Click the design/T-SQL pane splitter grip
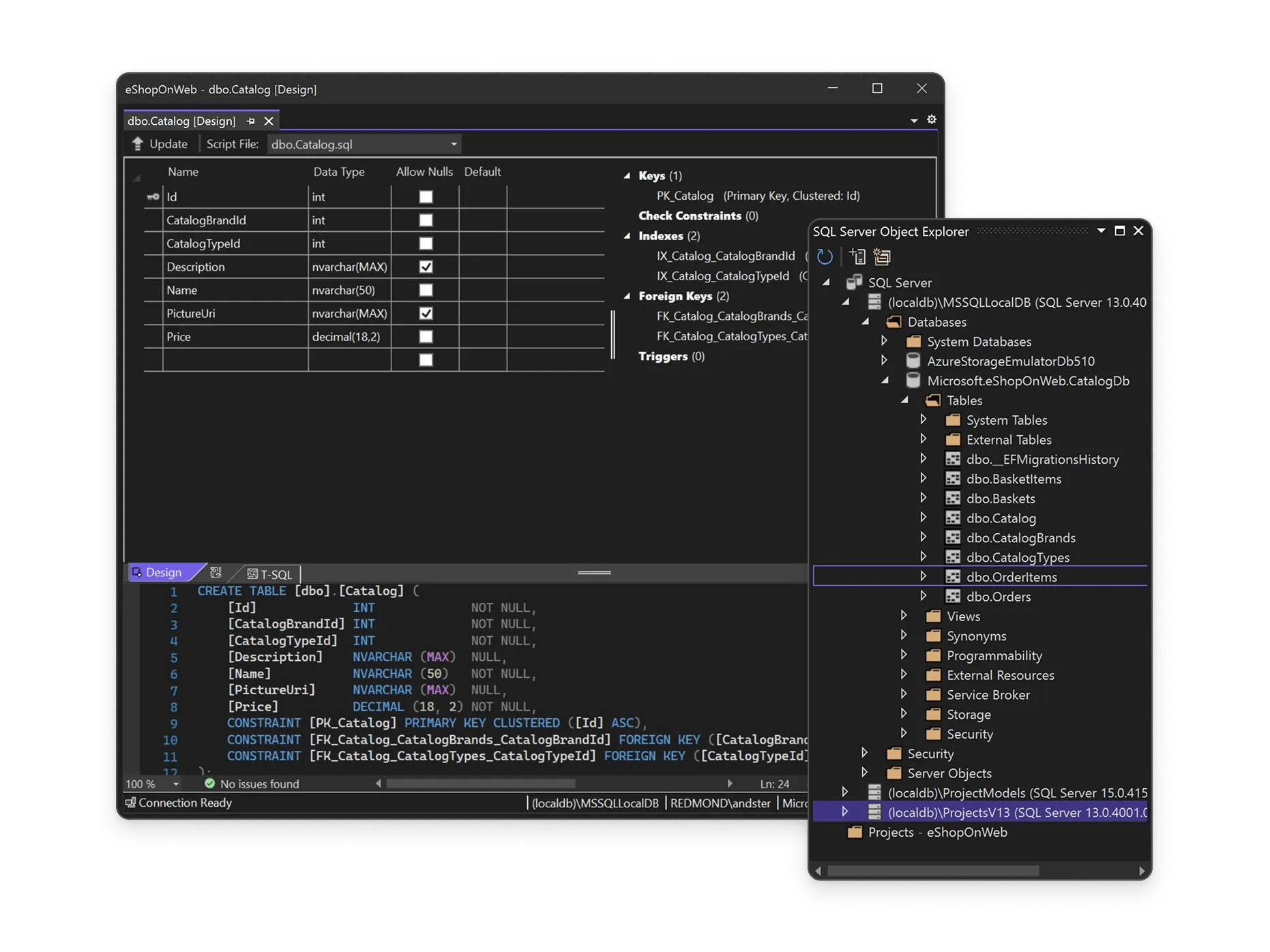 tap(594, 573)
